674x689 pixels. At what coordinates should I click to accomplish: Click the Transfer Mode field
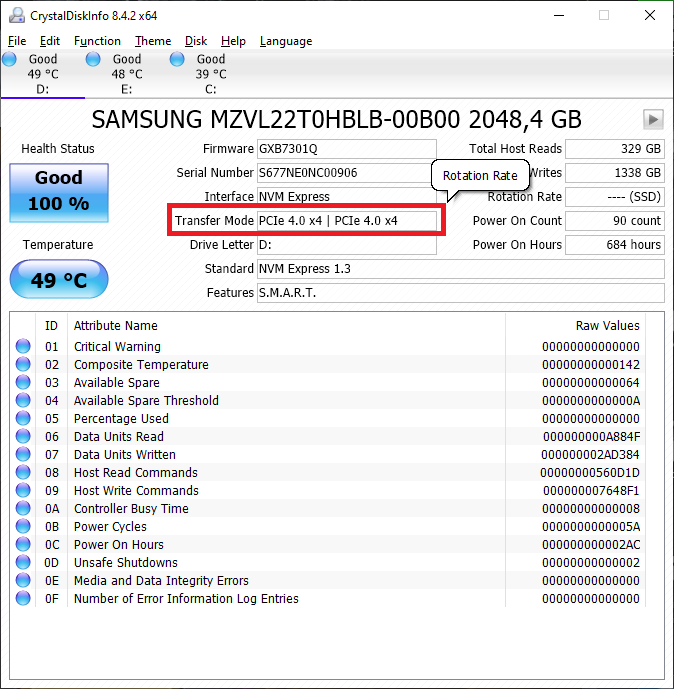tap(347, 221)
